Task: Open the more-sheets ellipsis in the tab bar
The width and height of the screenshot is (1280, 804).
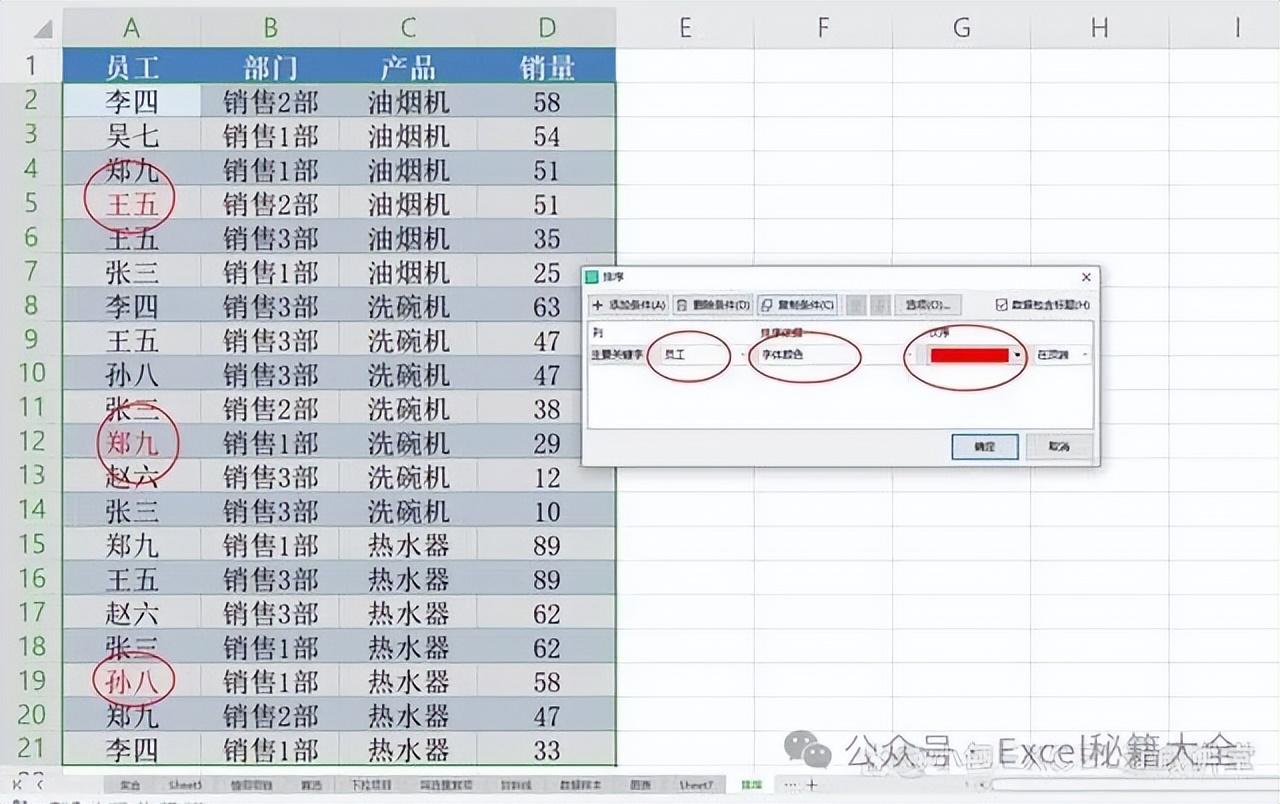Action: pos(790,785)
